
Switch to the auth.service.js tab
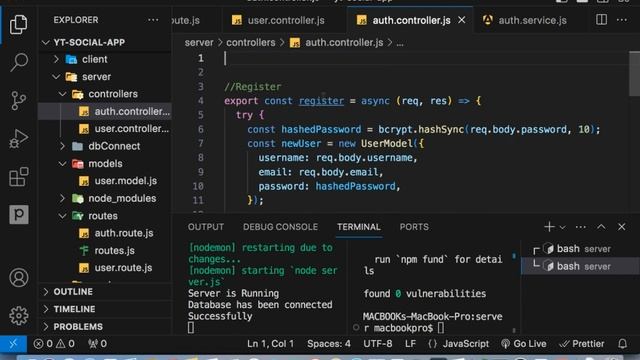[532, 20]
